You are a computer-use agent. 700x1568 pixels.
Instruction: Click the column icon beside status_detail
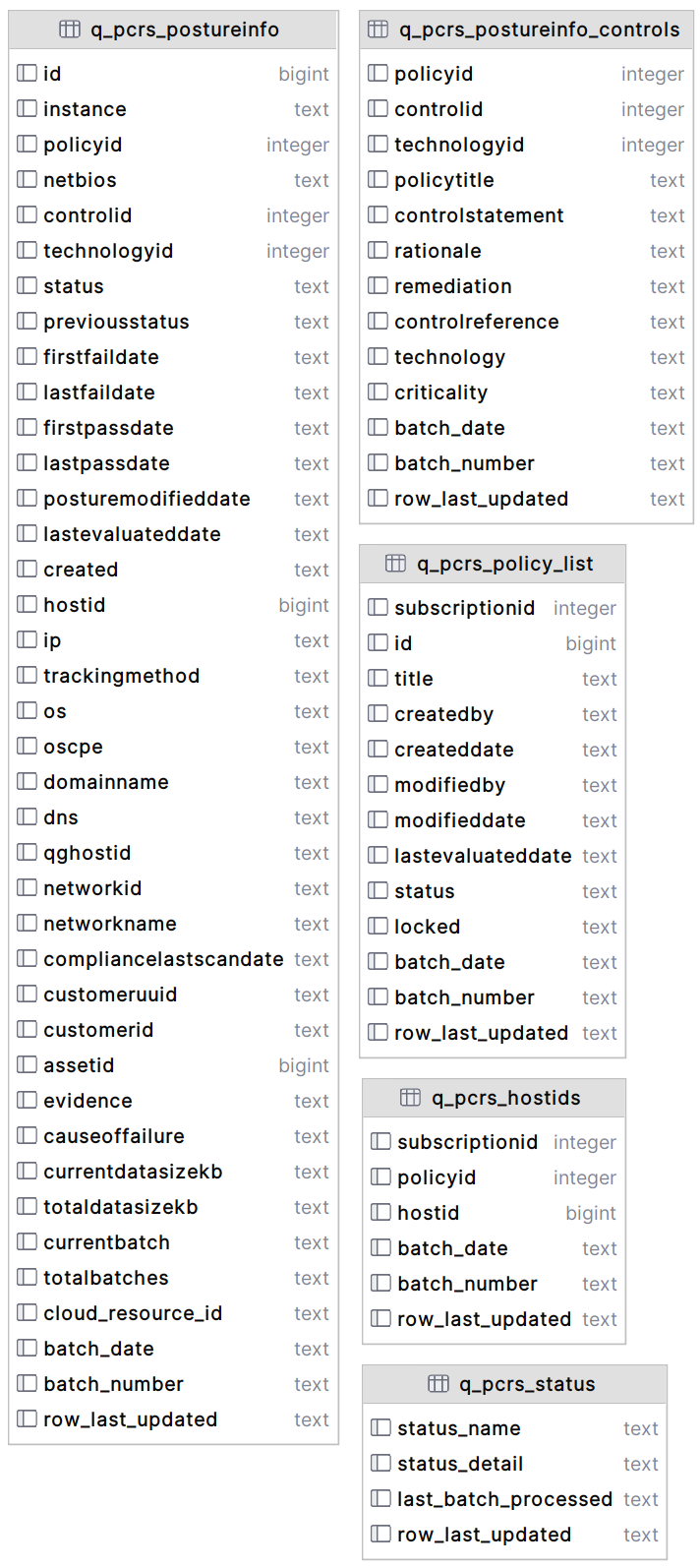tap(381, 1464)
